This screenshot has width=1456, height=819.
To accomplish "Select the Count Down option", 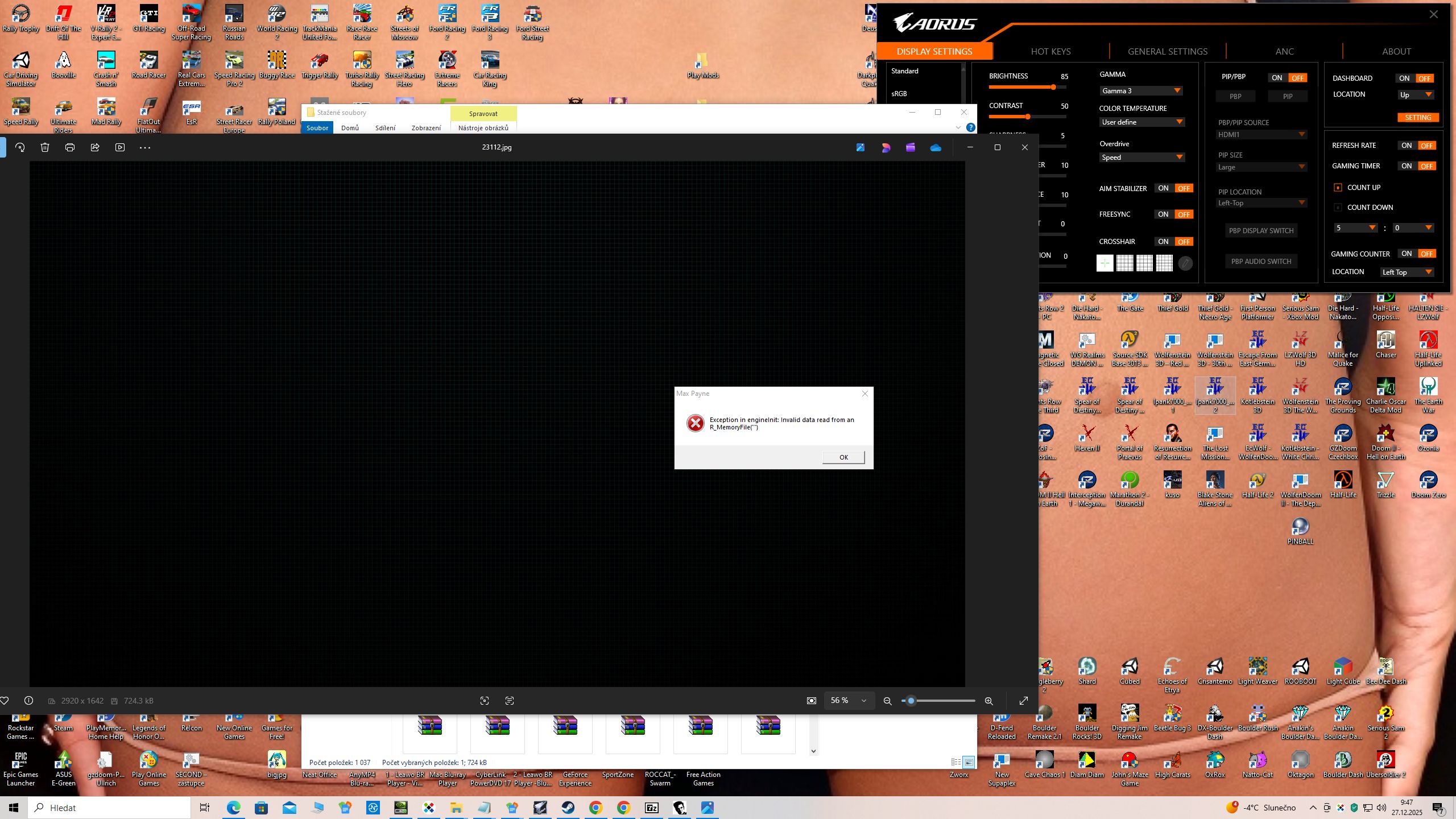I will point(1338,208).
